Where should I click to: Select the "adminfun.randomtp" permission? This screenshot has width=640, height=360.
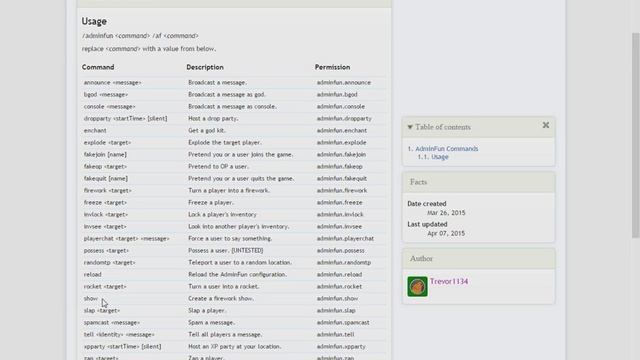point(344,262)
